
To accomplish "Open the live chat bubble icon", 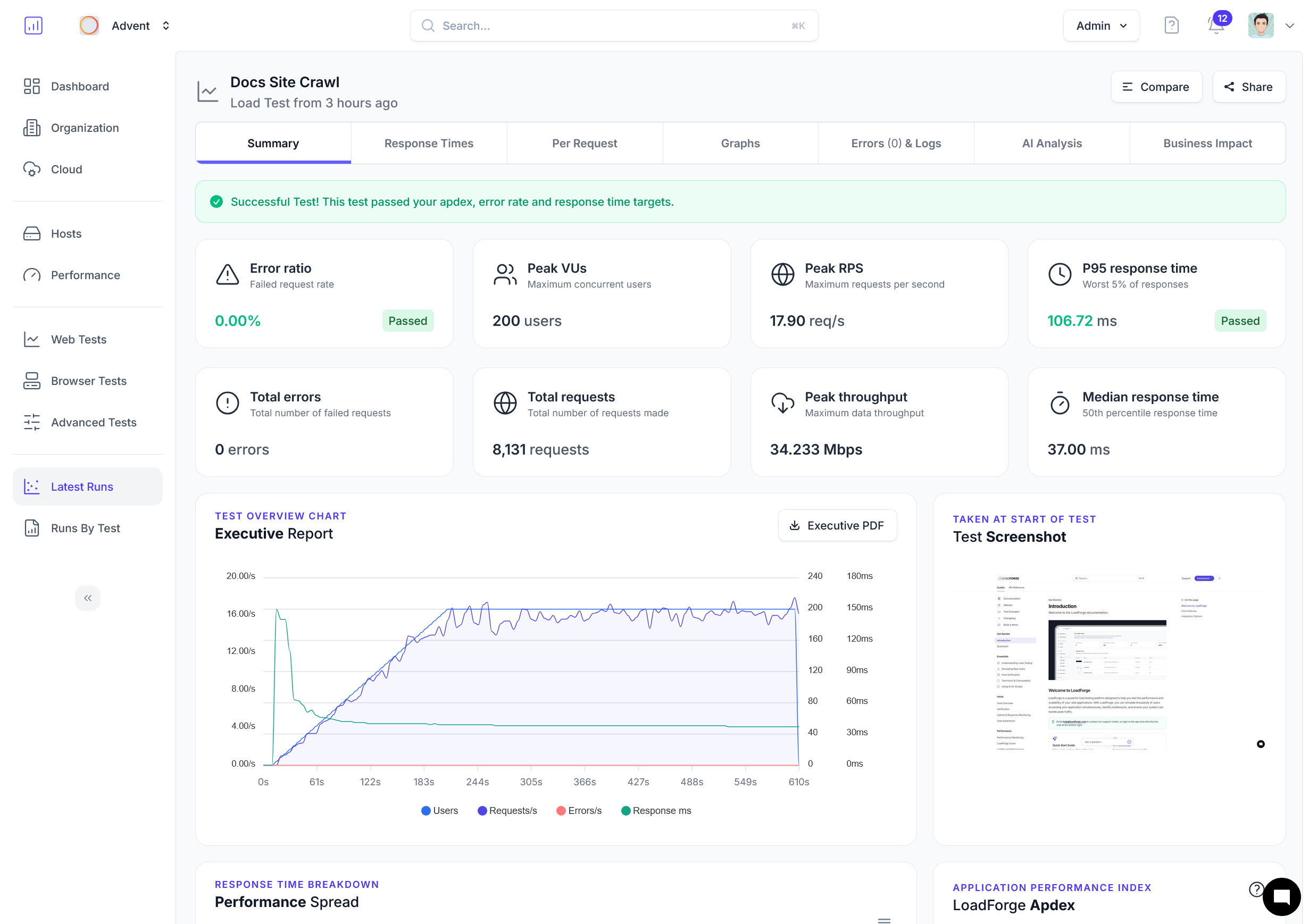I will tap(1281, 897).
